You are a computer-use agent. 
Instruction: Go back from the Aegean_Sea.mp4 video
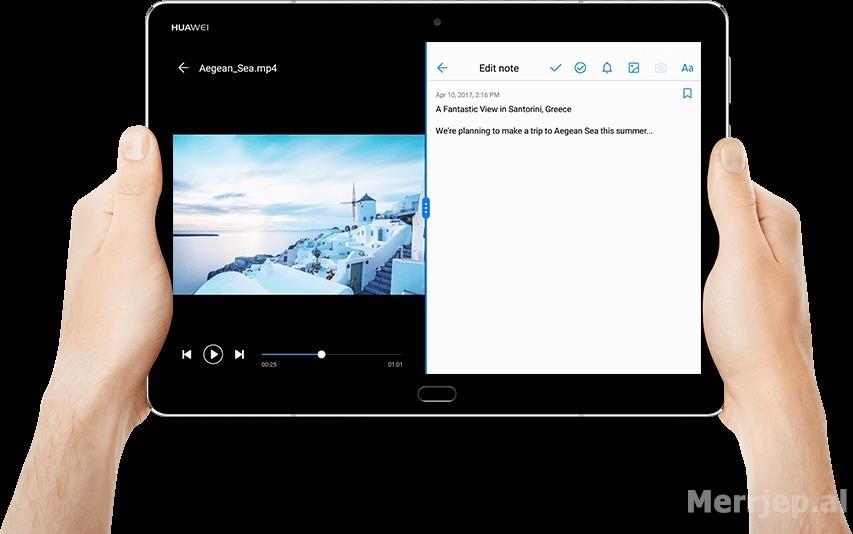tap(183, 68)
